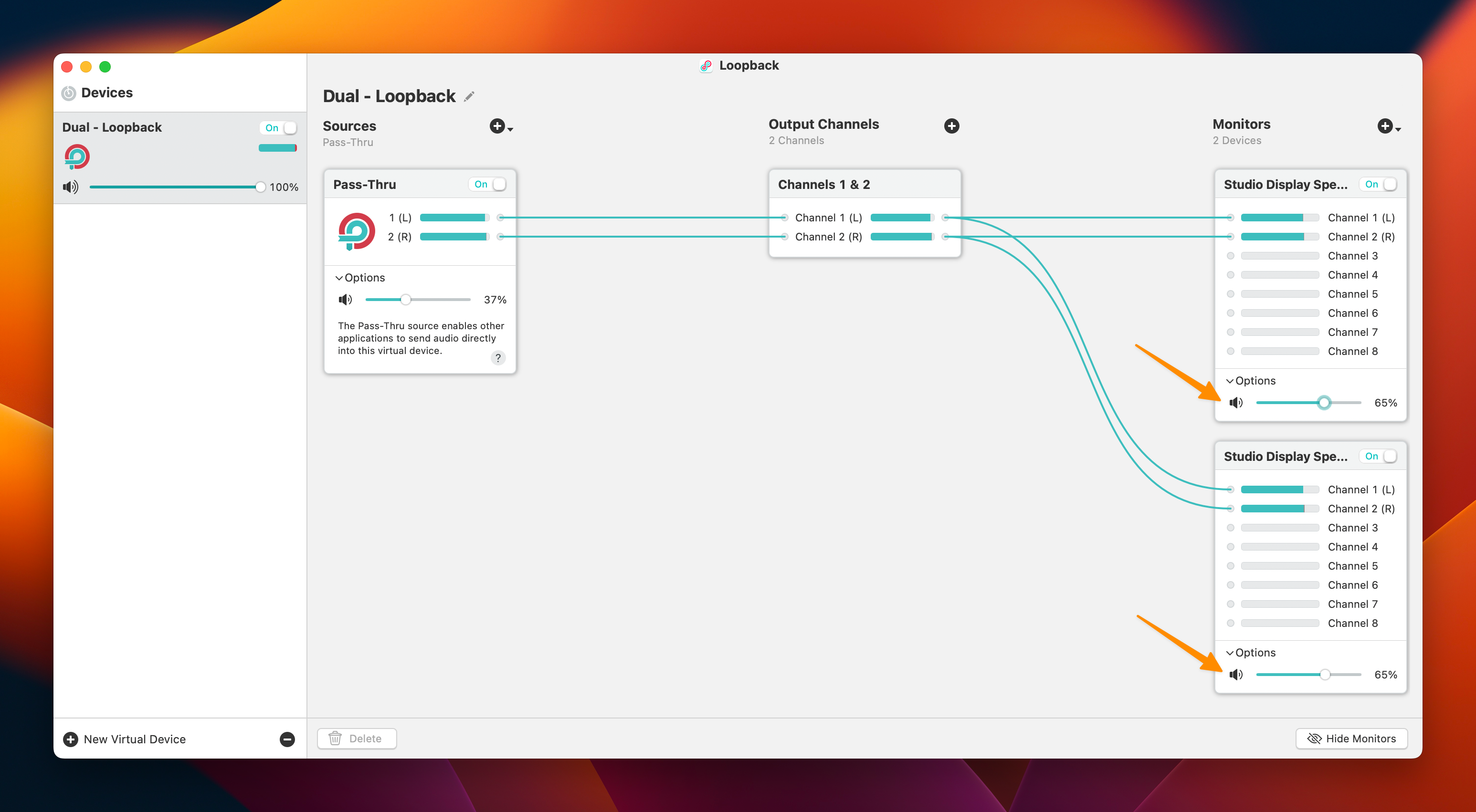
Task: Collapse the Pass-Thru Options section
Action: 360,278
